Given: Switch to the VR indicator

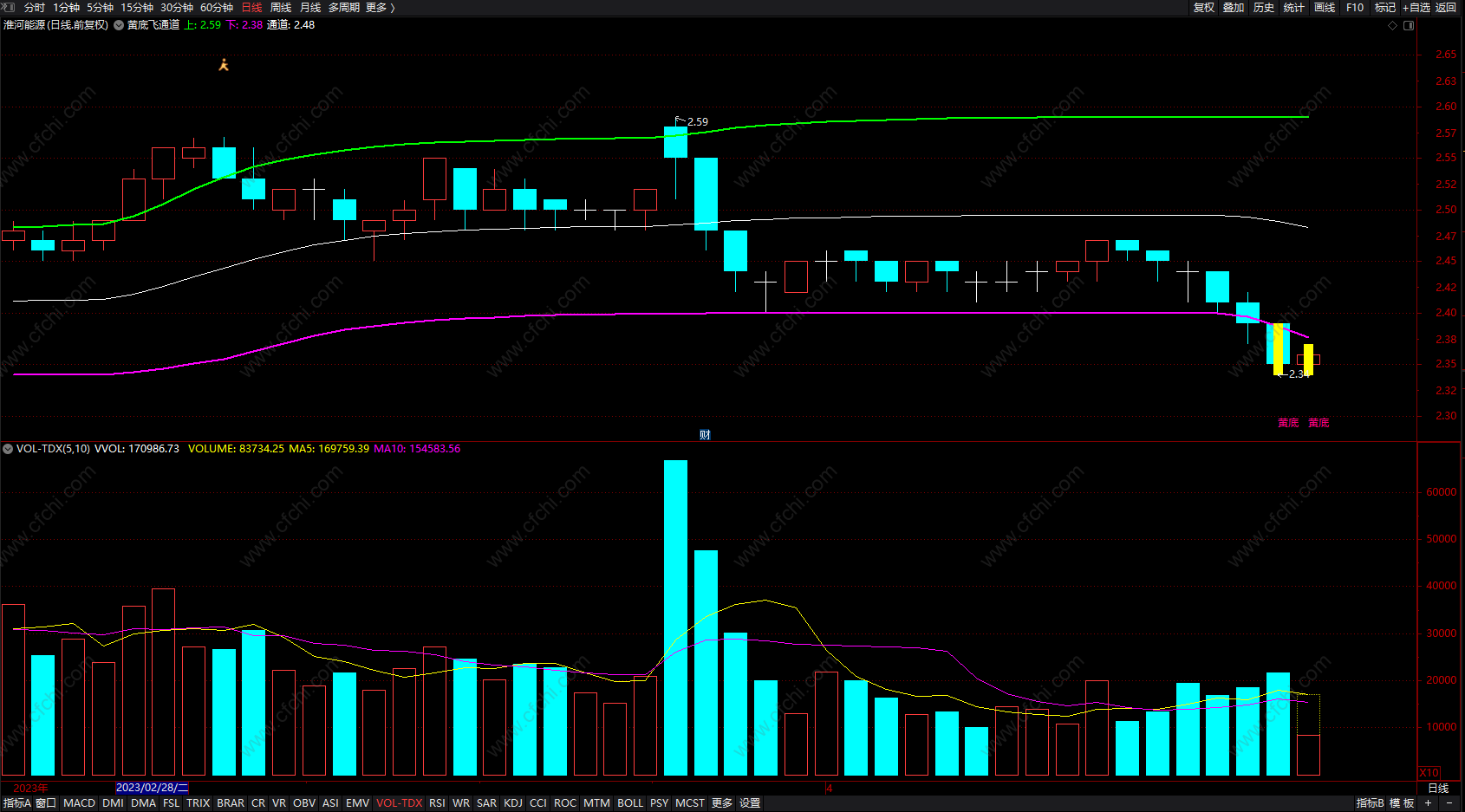Looking at the screenshot, I should click(279, 803).
